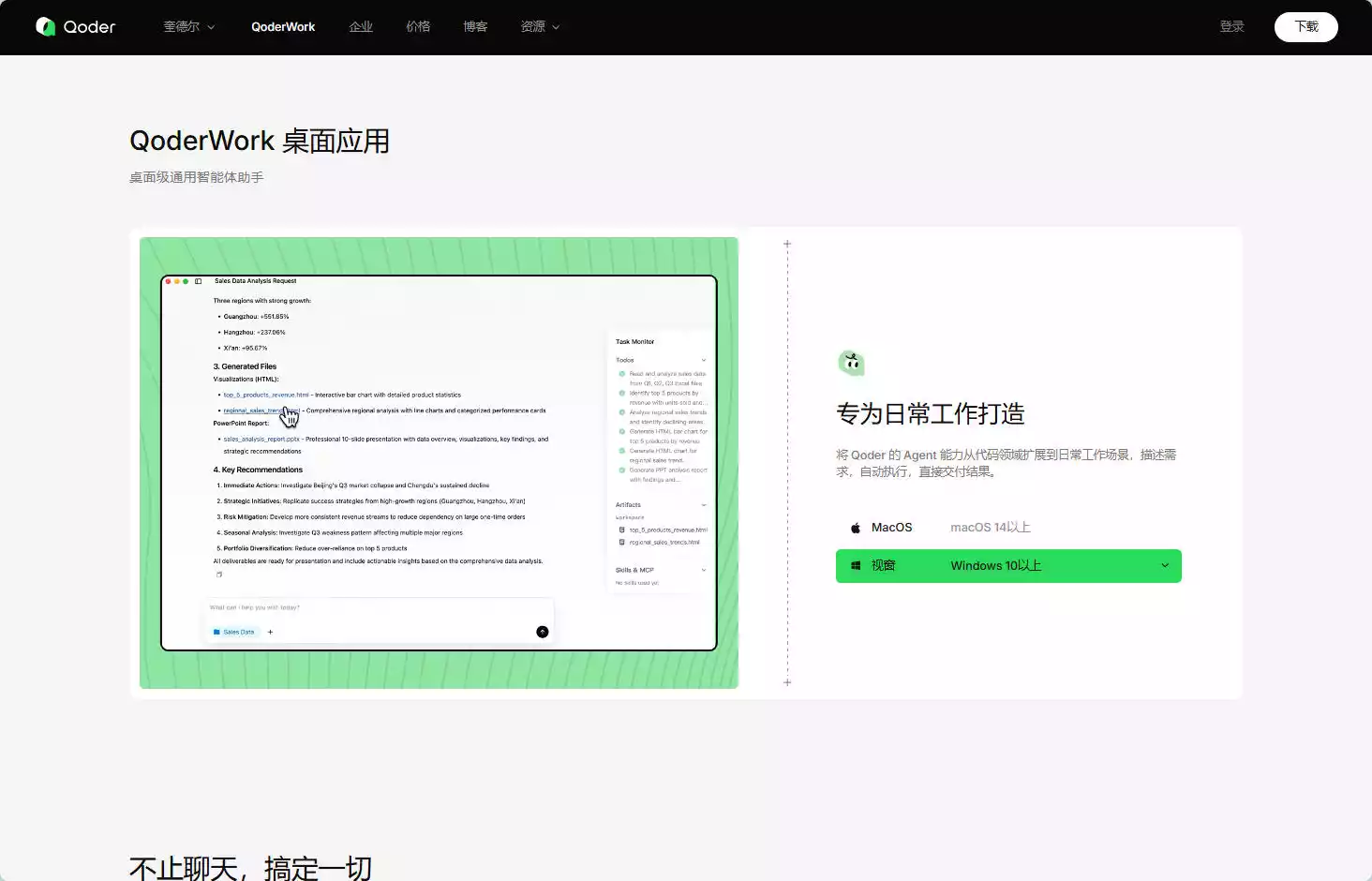Collapse the Artifacts section chevron

pos(704,505)
